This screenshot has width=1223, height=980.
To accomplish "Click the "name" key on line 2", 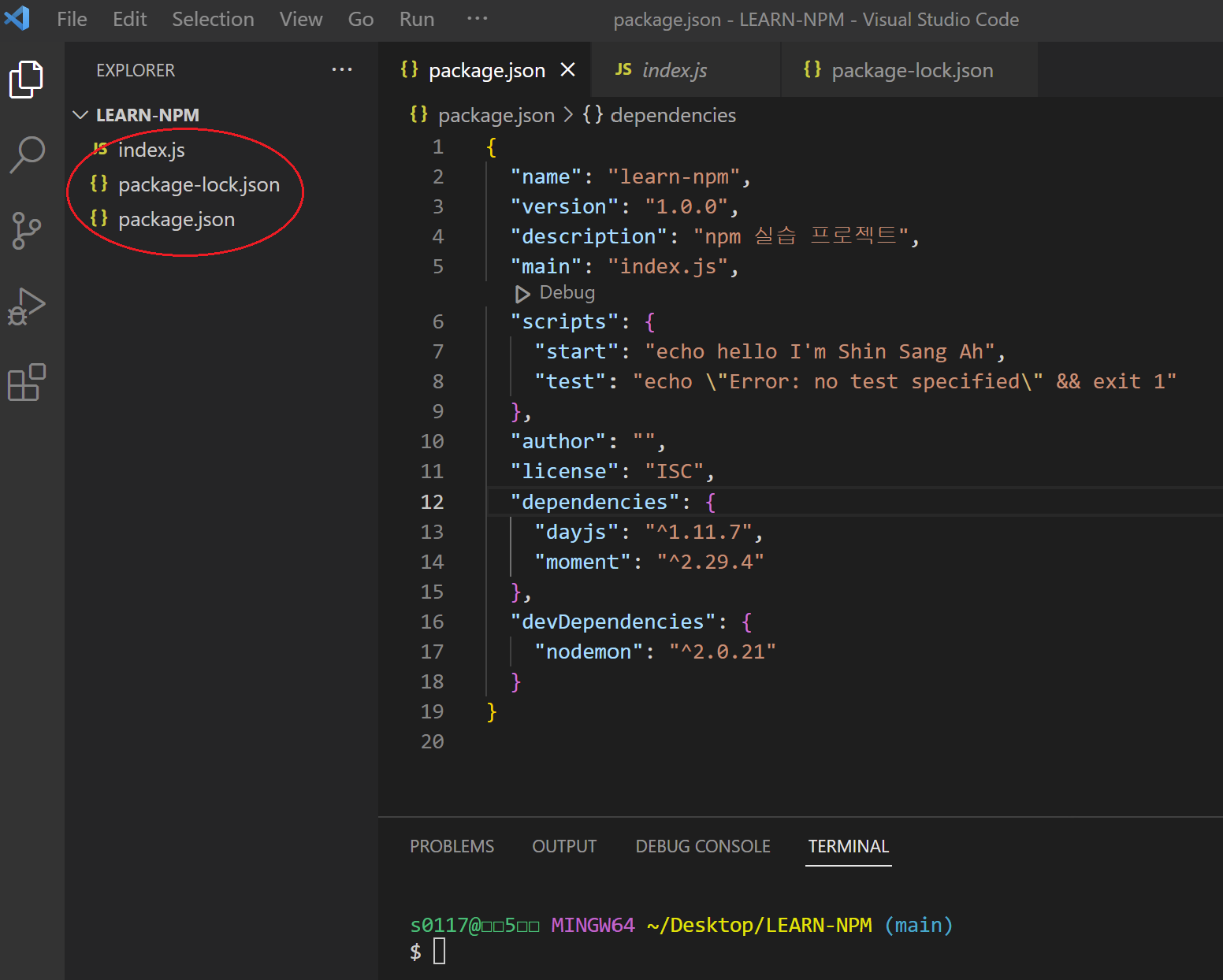I will click(x=545, y=176).
